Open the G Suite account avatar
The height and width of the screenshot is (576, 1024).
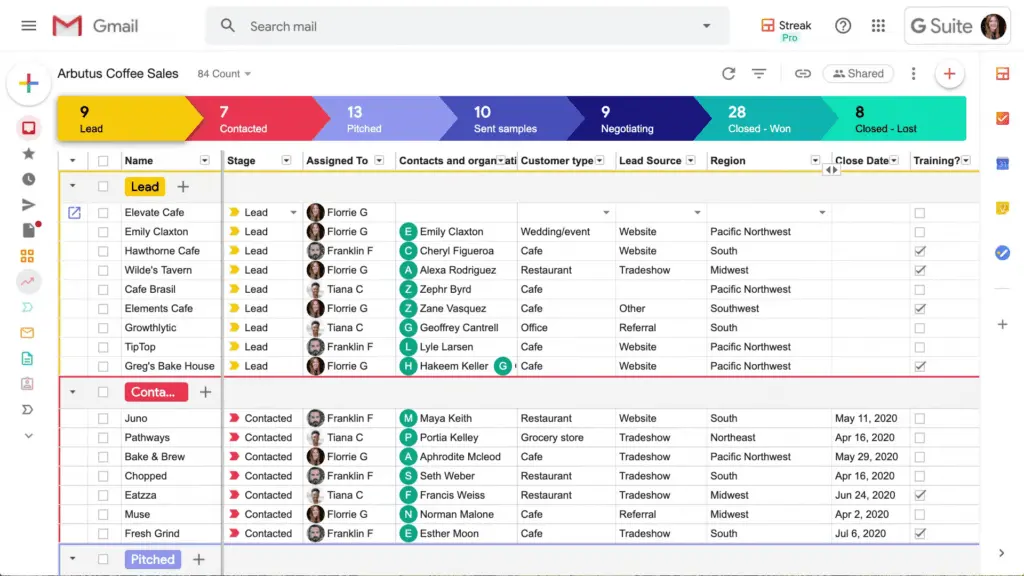993,26
